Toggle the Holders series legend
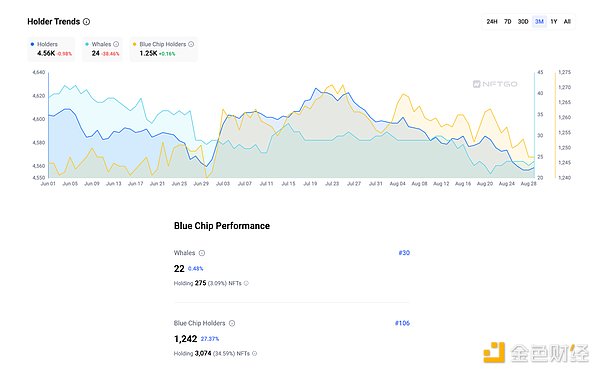The width and height of the screenshot is (600, 374). coord(51,49)
